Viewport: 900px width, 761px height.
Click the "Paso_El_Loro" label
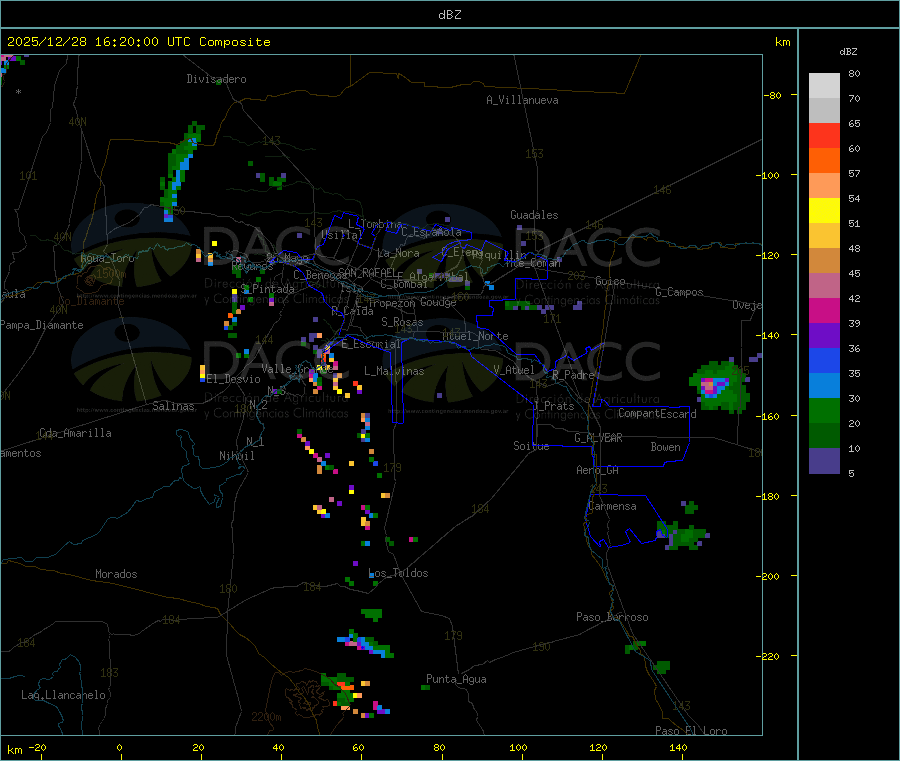[x=691, y=730]
